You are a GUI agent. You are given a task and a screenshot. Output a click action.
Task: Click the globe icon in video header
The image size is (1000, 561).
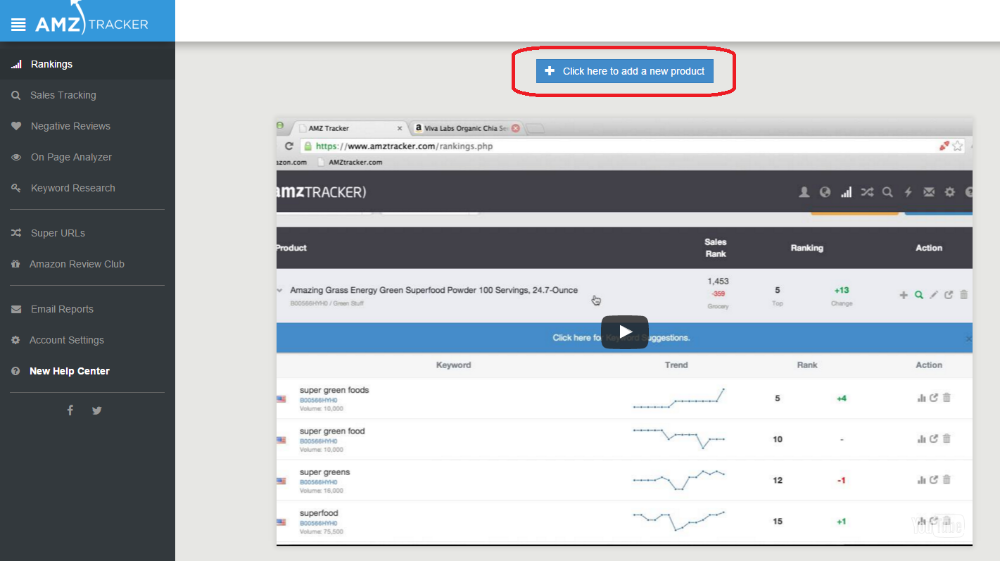click(x=825, y=192)
